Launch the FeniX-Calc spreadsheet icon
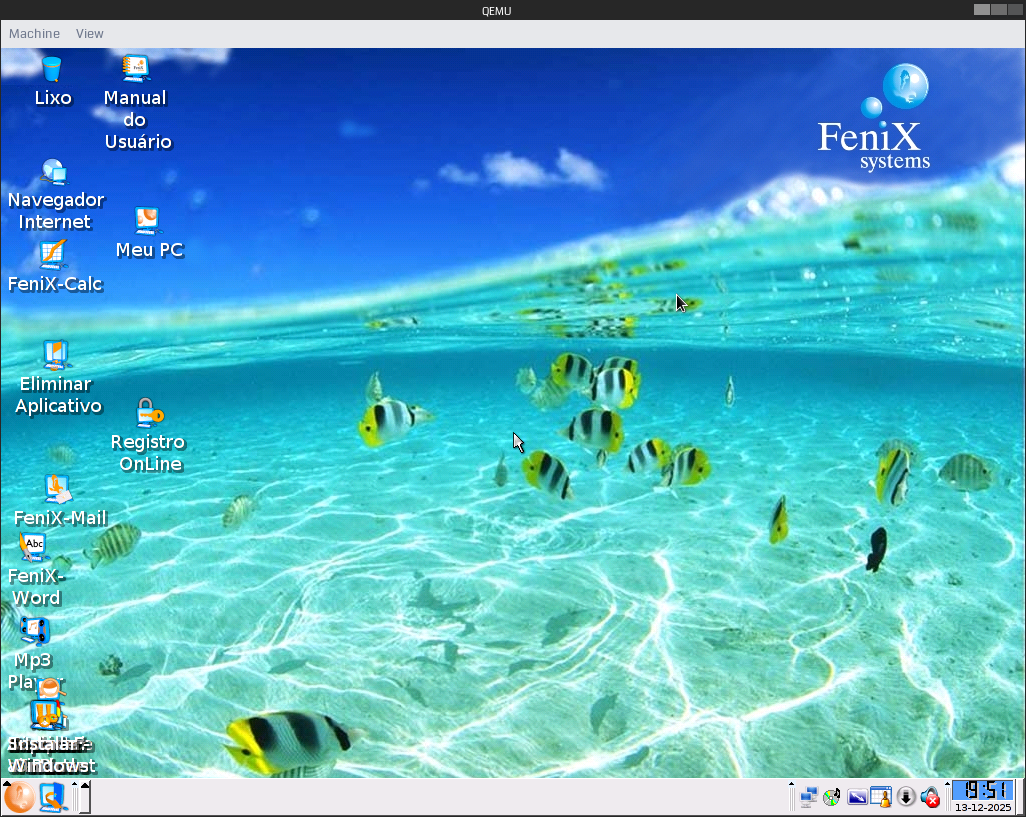 (x=53, y=255)
